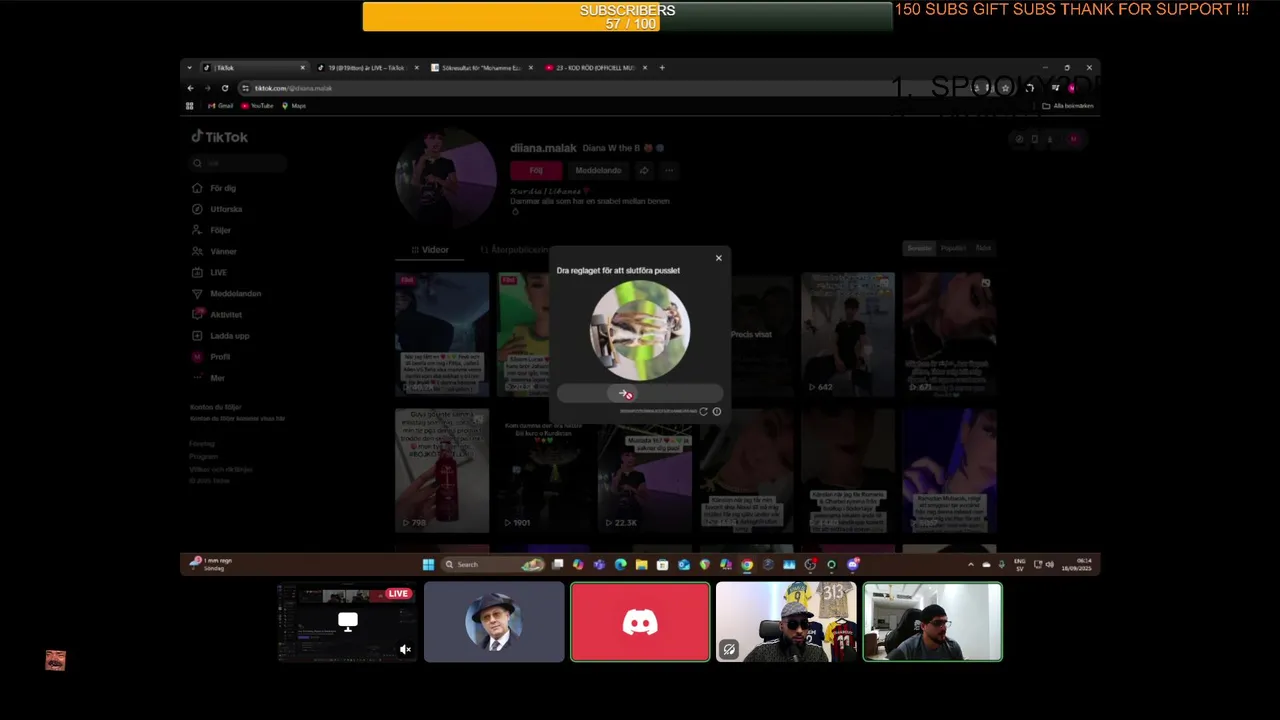Open the video with 798 views
This screenshot has height=720, width=1280.
click(442, 470)
